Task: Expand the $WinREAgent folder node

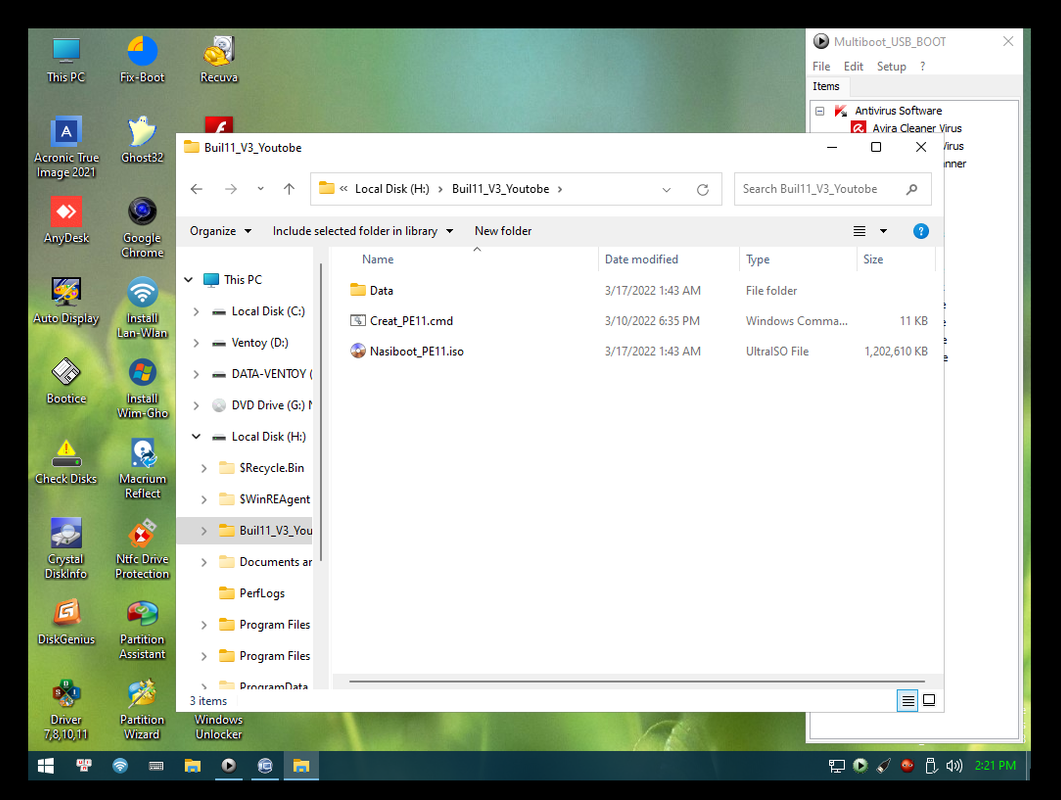Action: [x=204, y=499]
